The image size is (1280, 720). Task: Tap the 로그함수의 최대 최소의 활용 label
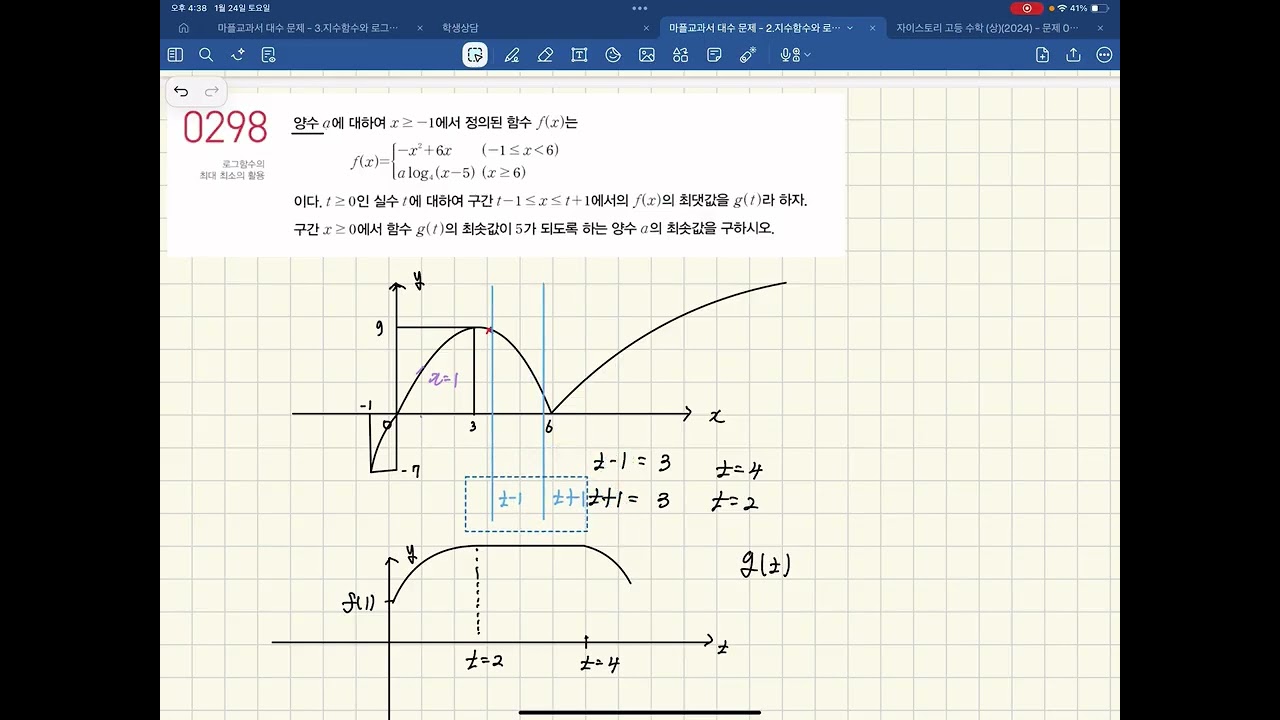tap(232, 169)
